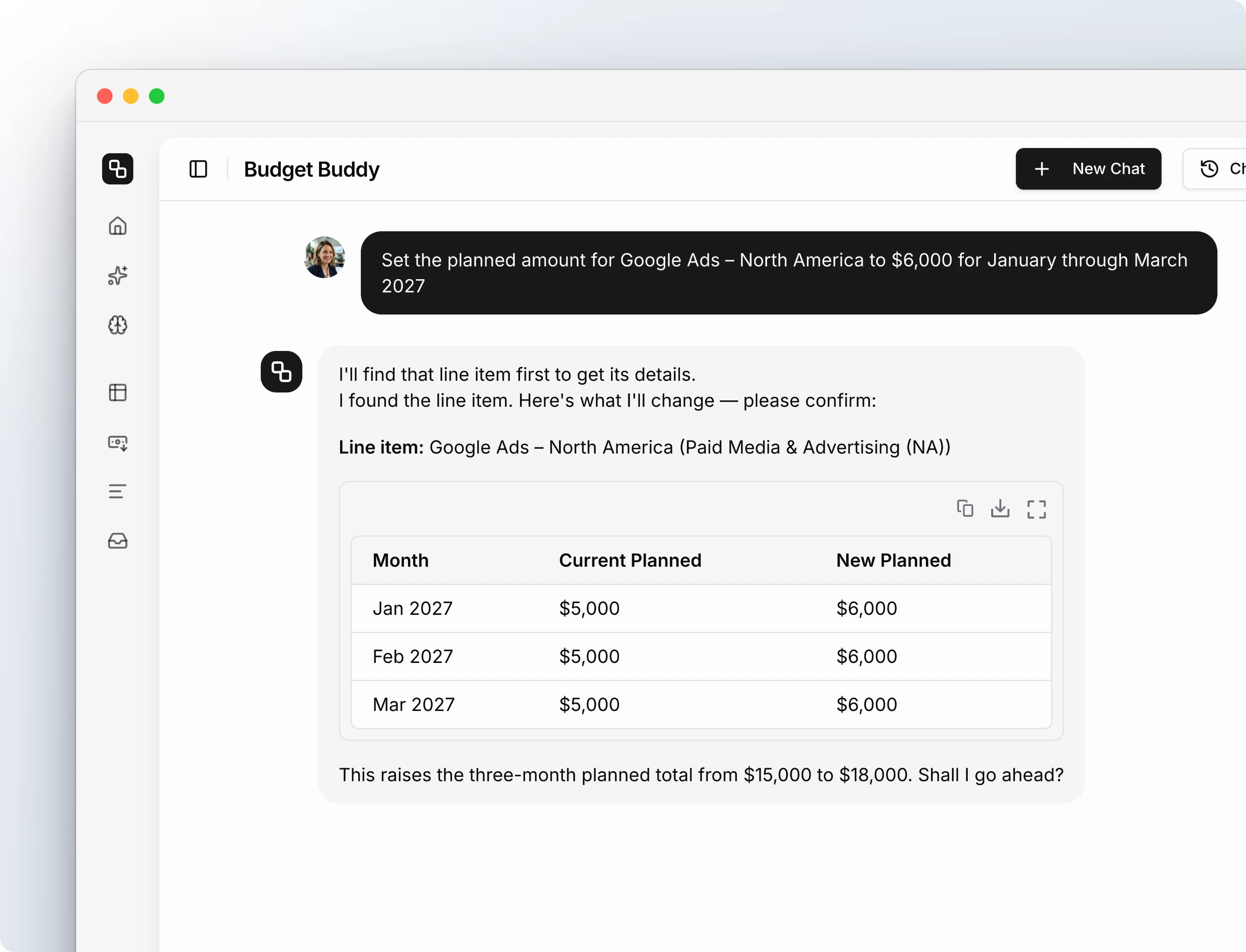Screen dimensions: 1246x952
Task: Click the green window maximize button
Action: point(156,96)
